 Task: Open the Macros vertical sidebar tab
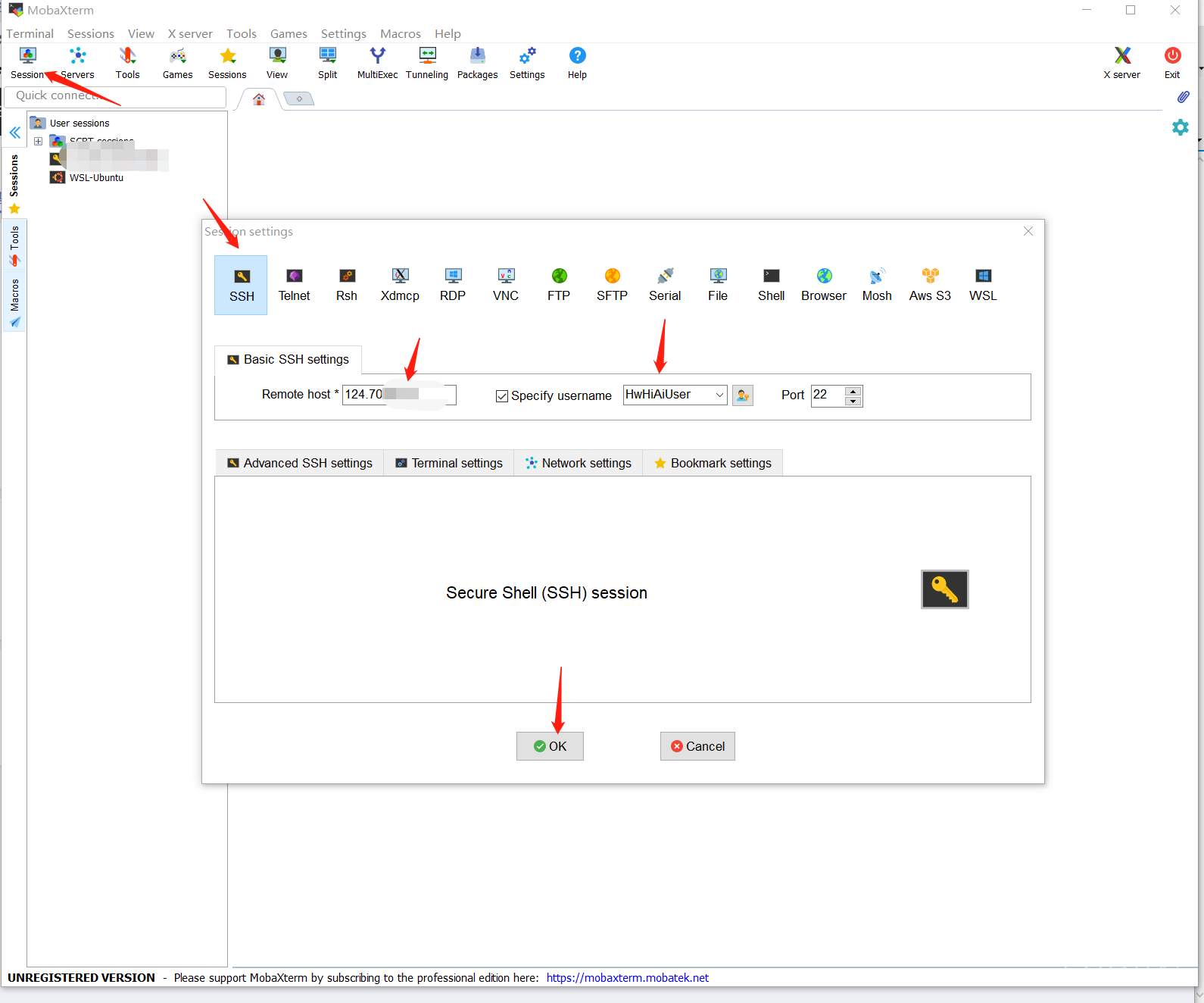pyautogui.click(x=14, y=302)
